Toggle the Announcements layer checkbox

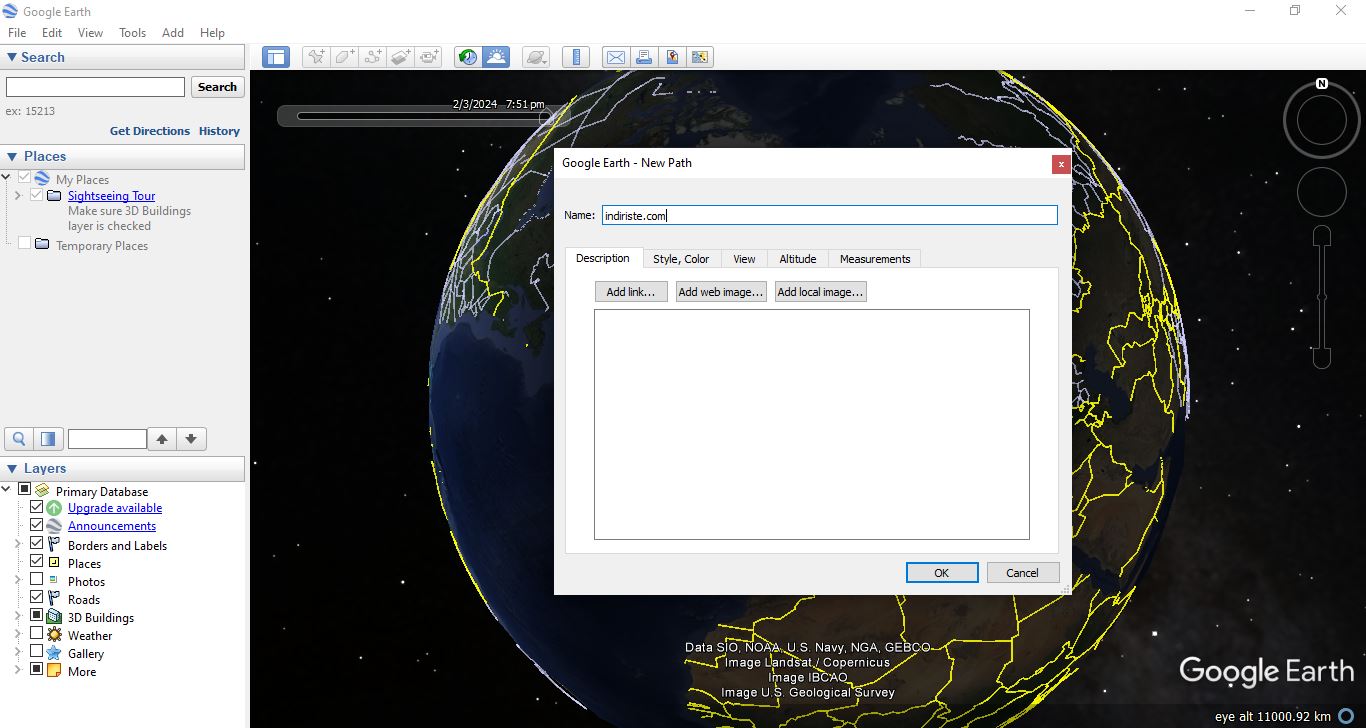coord(37,525)
